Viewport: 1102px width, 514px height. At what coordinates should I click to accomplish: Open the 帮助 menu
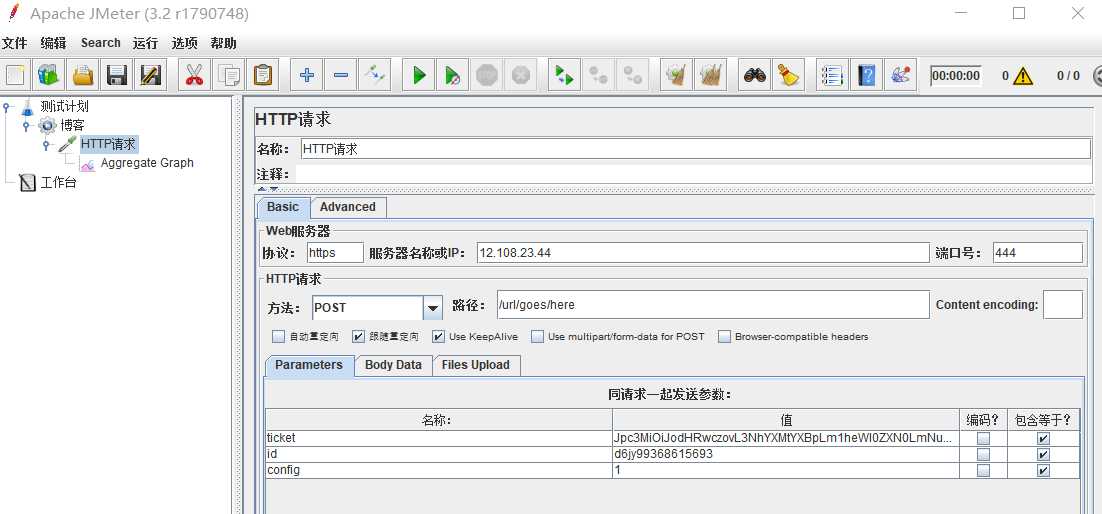223,43
